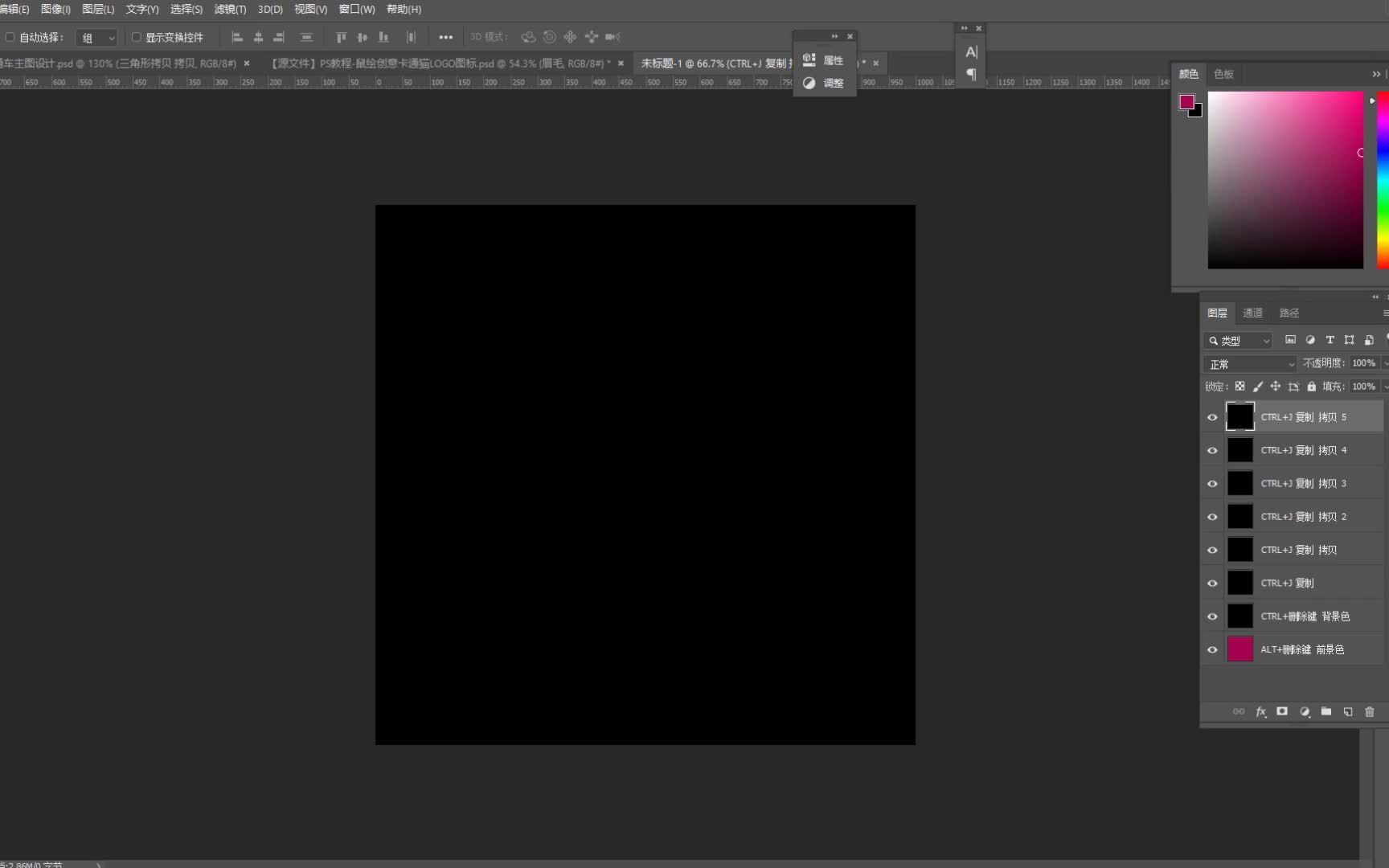Hide the ALT+删除键 前景色 layer

pos(1212,649)
